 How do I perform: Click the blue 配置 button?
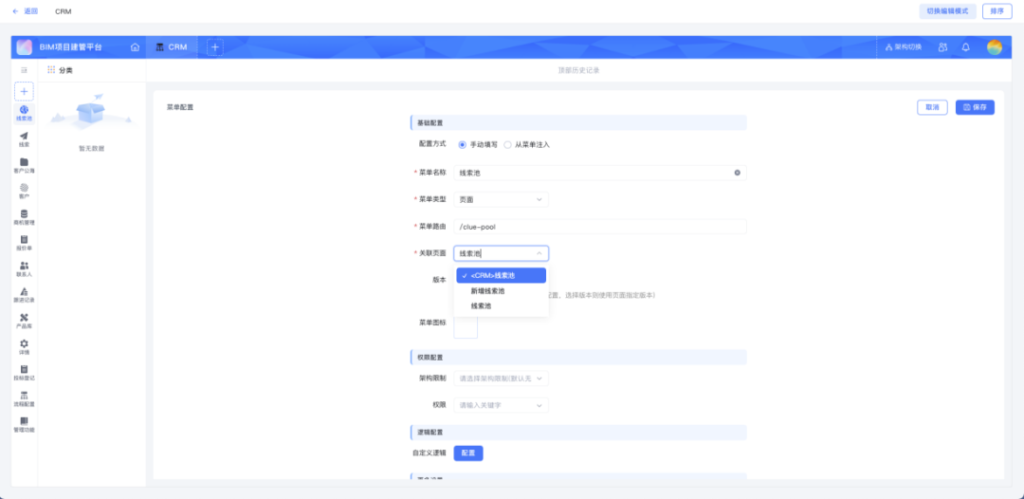pos(468,453)
